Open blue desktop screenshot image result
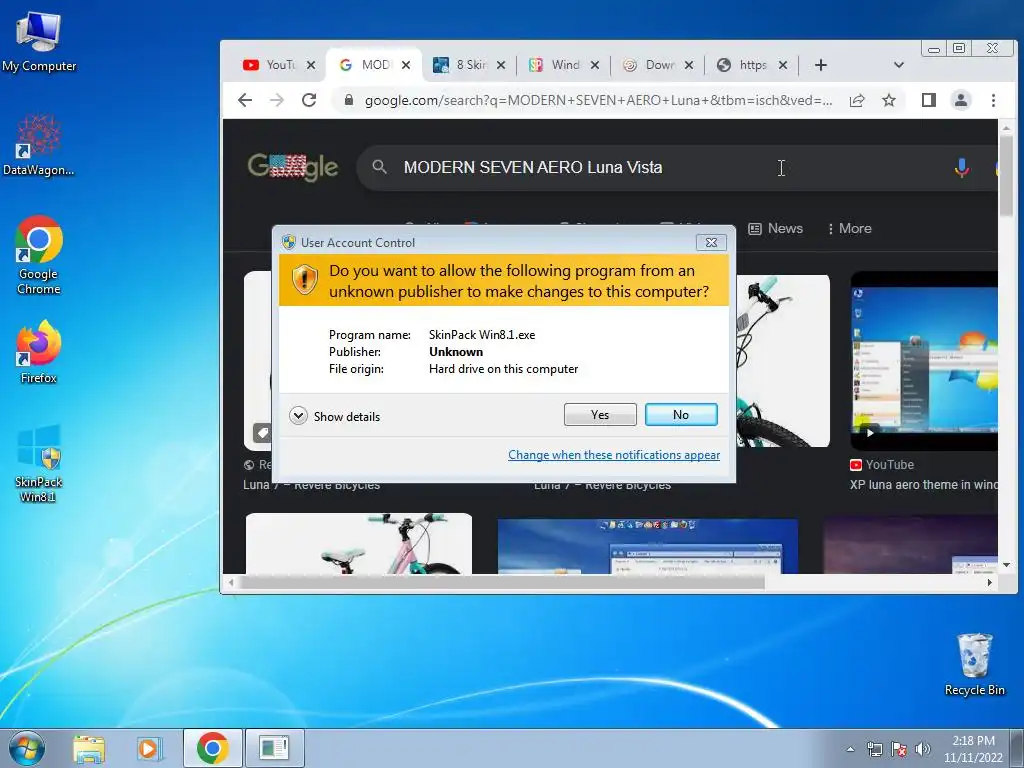Viewport: 1024px width, 768px height. (x=647, y=546)
